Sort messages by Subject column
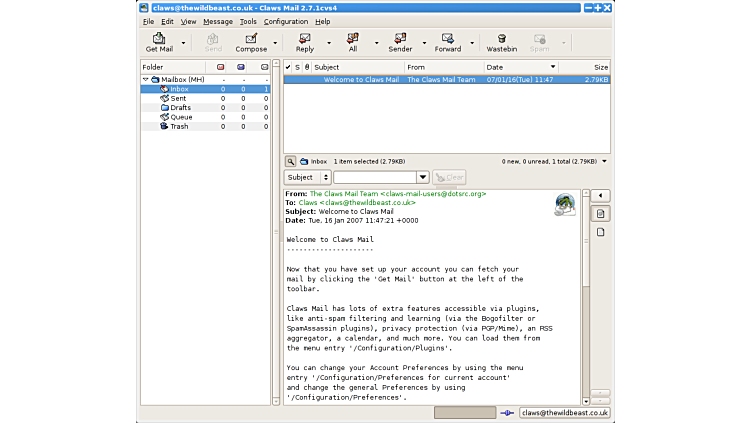The image size is (752, 423). tap(358, 67)
